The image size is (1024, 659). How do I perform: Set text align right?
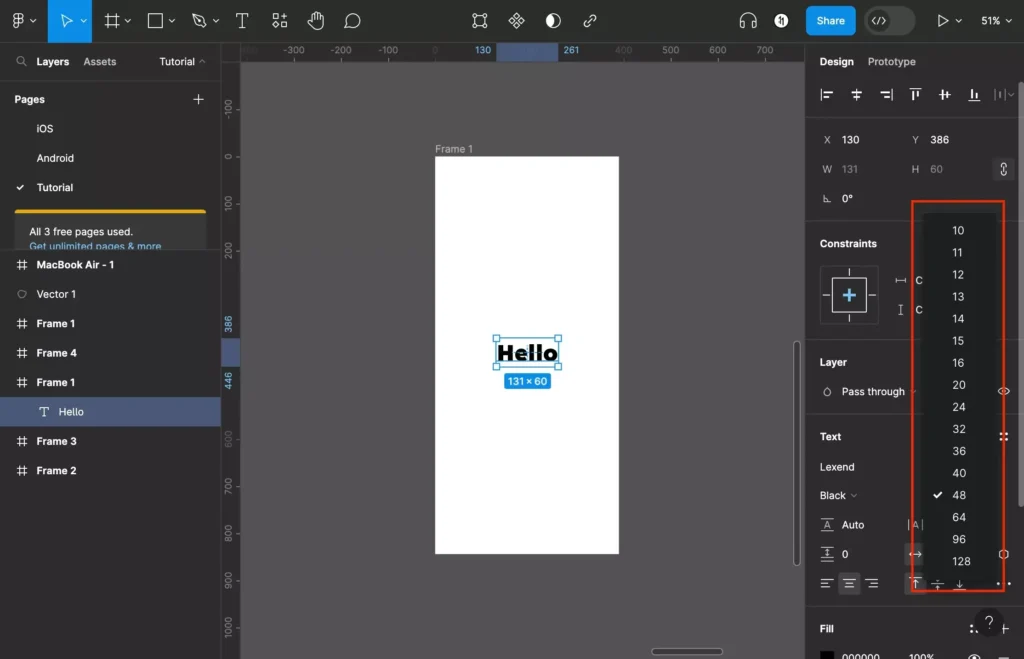[872, 583]
